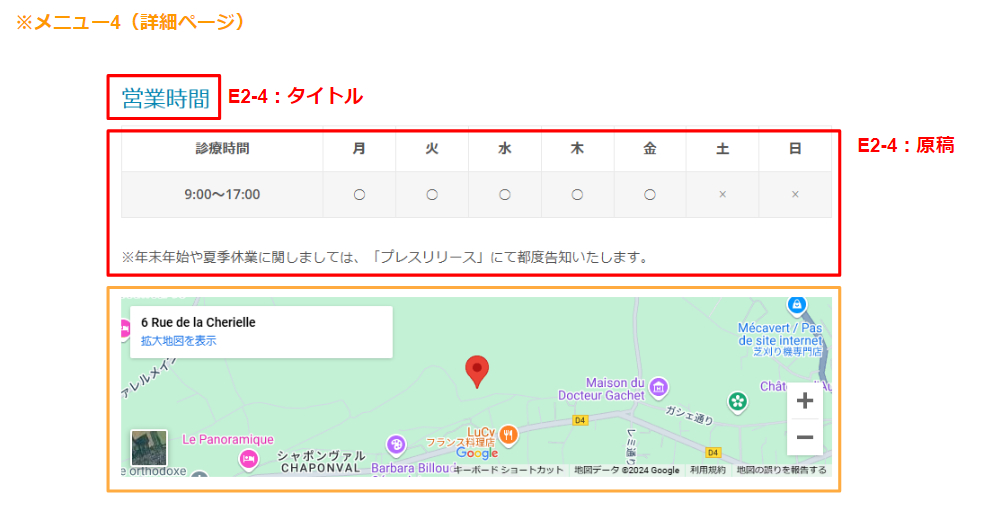The image size is (1000, 530).
Task: Click the 9:00～17:00 cell
Action: pyautogui.click(x=222, y=195)
